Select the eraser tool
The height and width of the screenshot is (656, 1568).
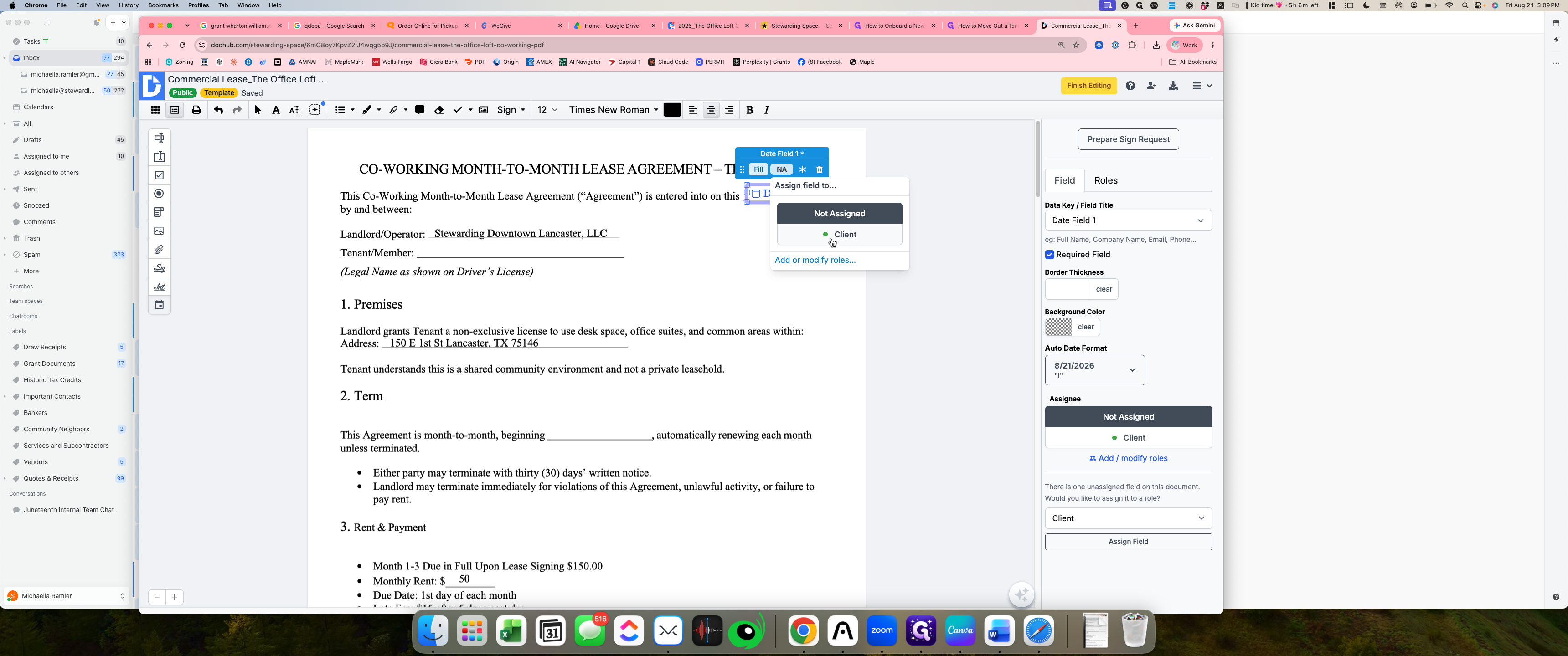[439, 110]
